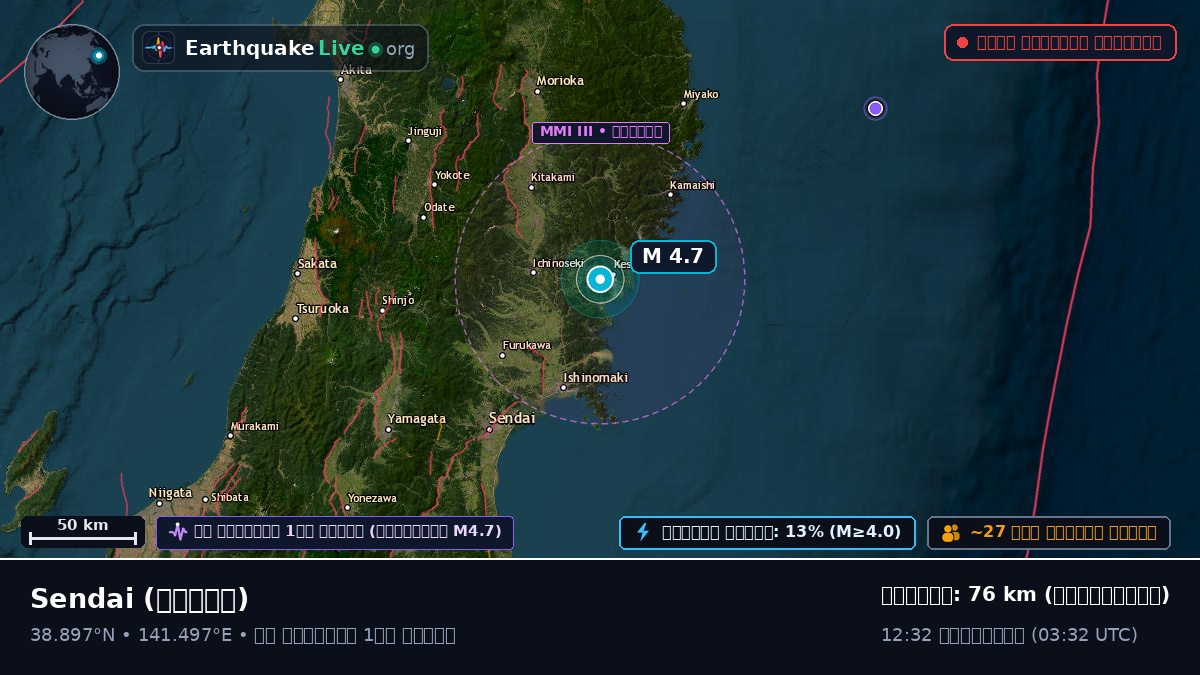Viewport: 1200px width, 675px height.
Task: Select the purple earthquake marker in the ocean
Action: click(x=875, y=108)
